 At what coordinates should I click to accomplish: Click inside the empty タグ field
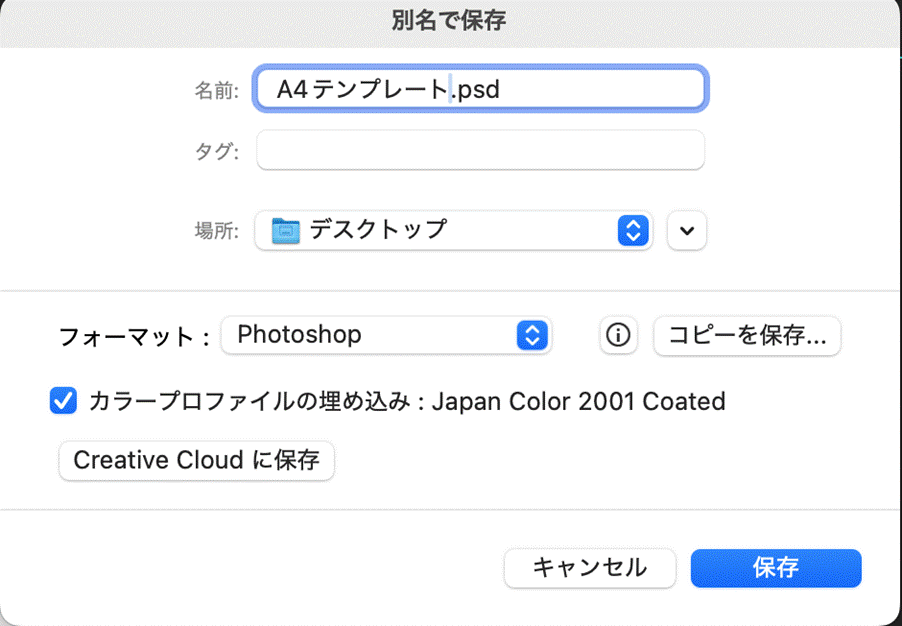481,151
